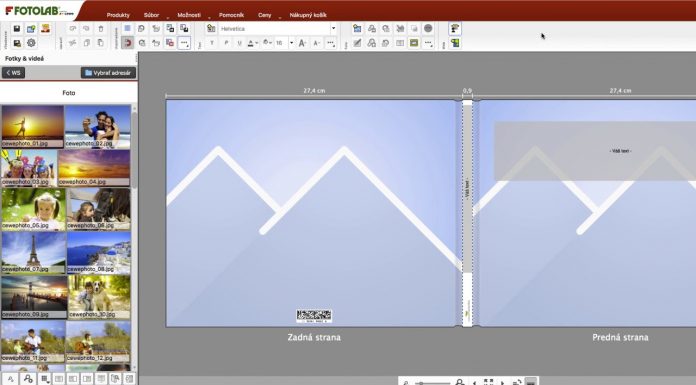The image size is (696, 385).
Task: Click the paste clipboard icon
Action: (x=101, y=43)
